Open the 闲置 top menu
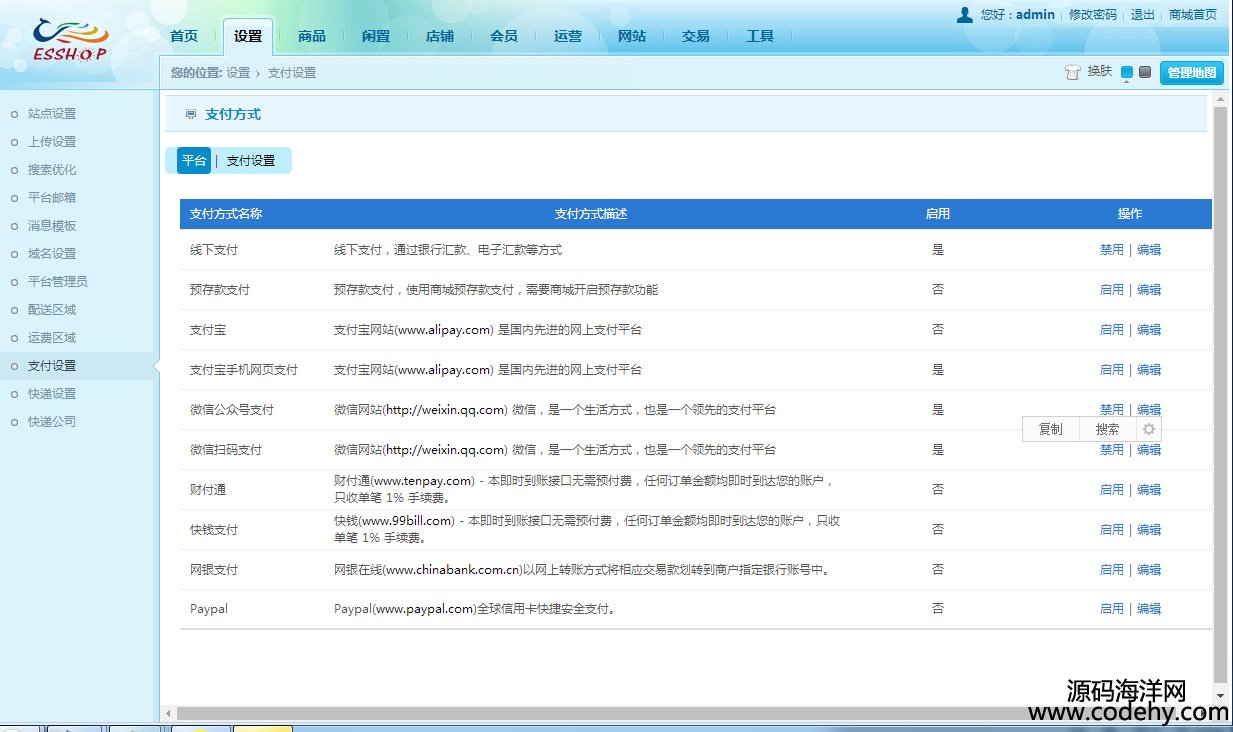This screenshot has width=1233, height=732. [x=376, y=36]
